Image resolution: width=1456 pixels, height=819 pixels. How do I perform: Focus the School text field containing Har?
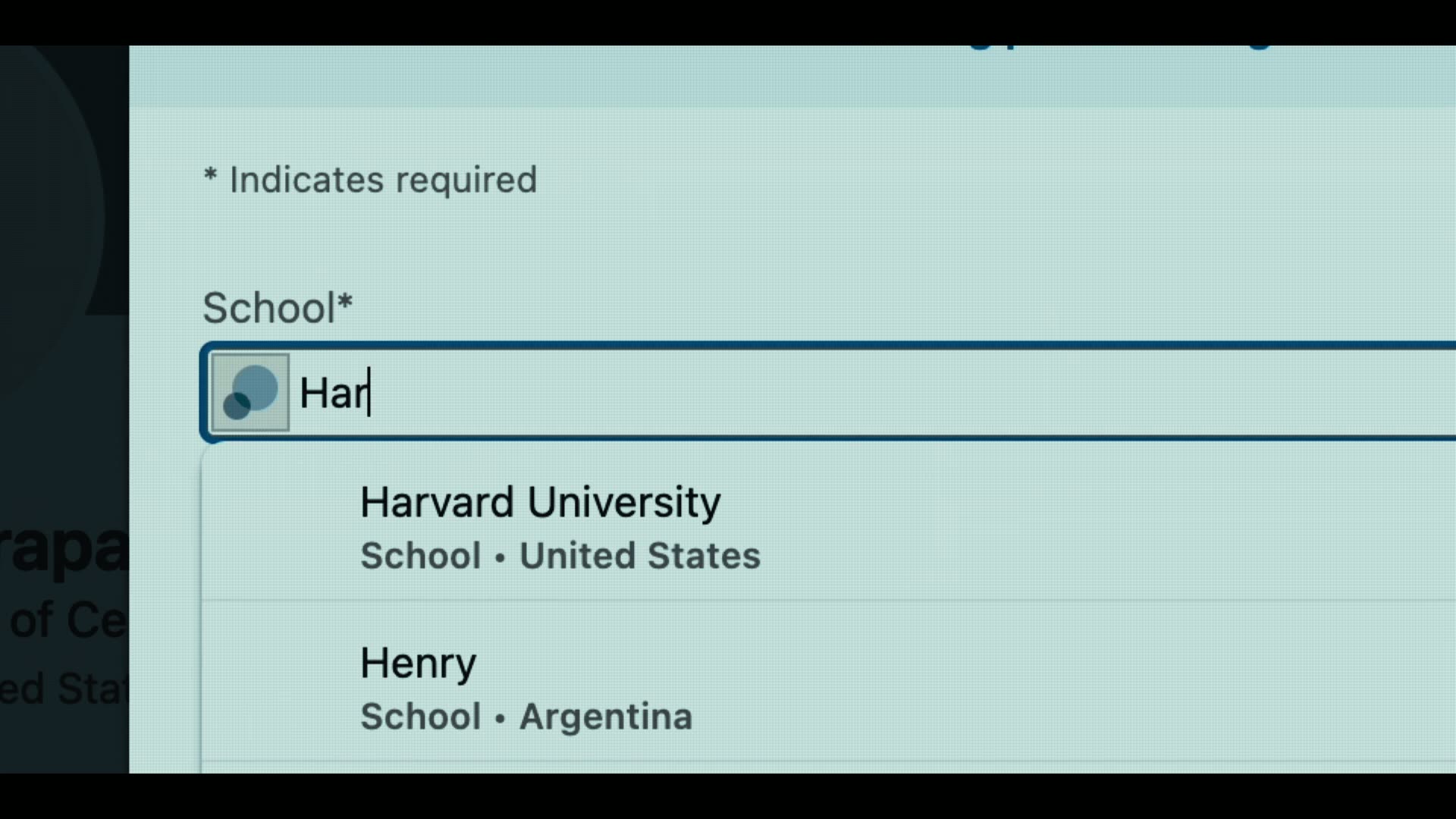tap(834, 392)
